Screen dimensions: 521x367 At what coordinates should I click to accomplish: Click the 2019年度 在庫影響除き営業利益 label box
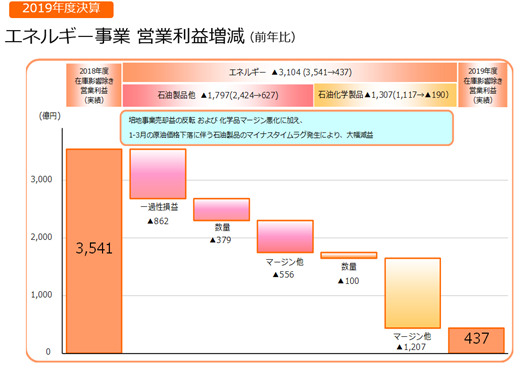tap(483, 85)
